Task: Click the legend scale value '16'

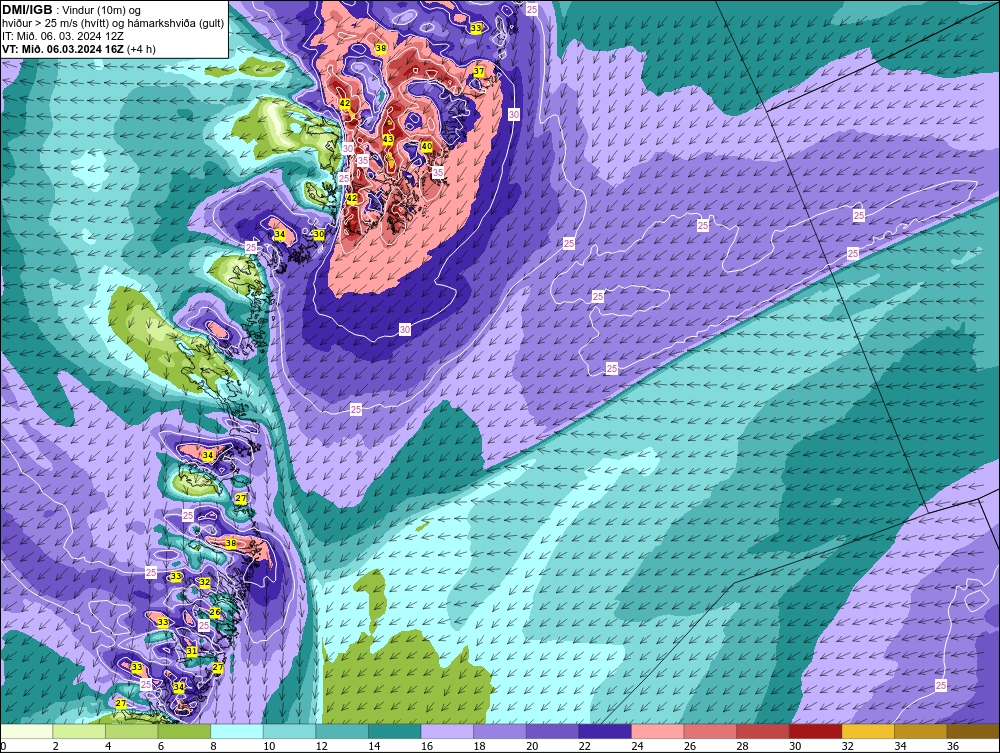Action: [x=427, y=746]
